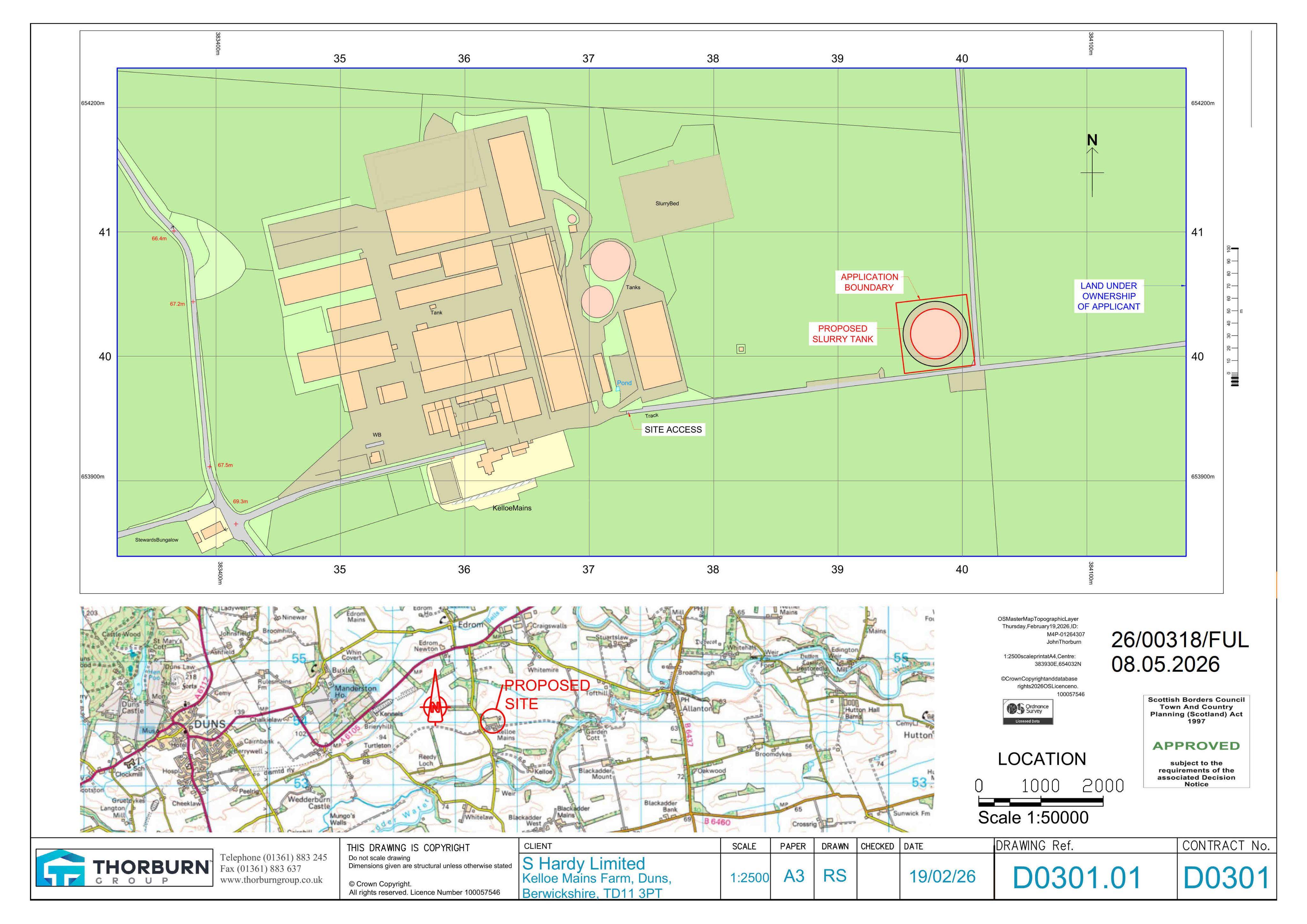
Task: Click the 'LAND UNDER OWNERSHIP OF APPLICANT' label
Action: pos(1108,296)
